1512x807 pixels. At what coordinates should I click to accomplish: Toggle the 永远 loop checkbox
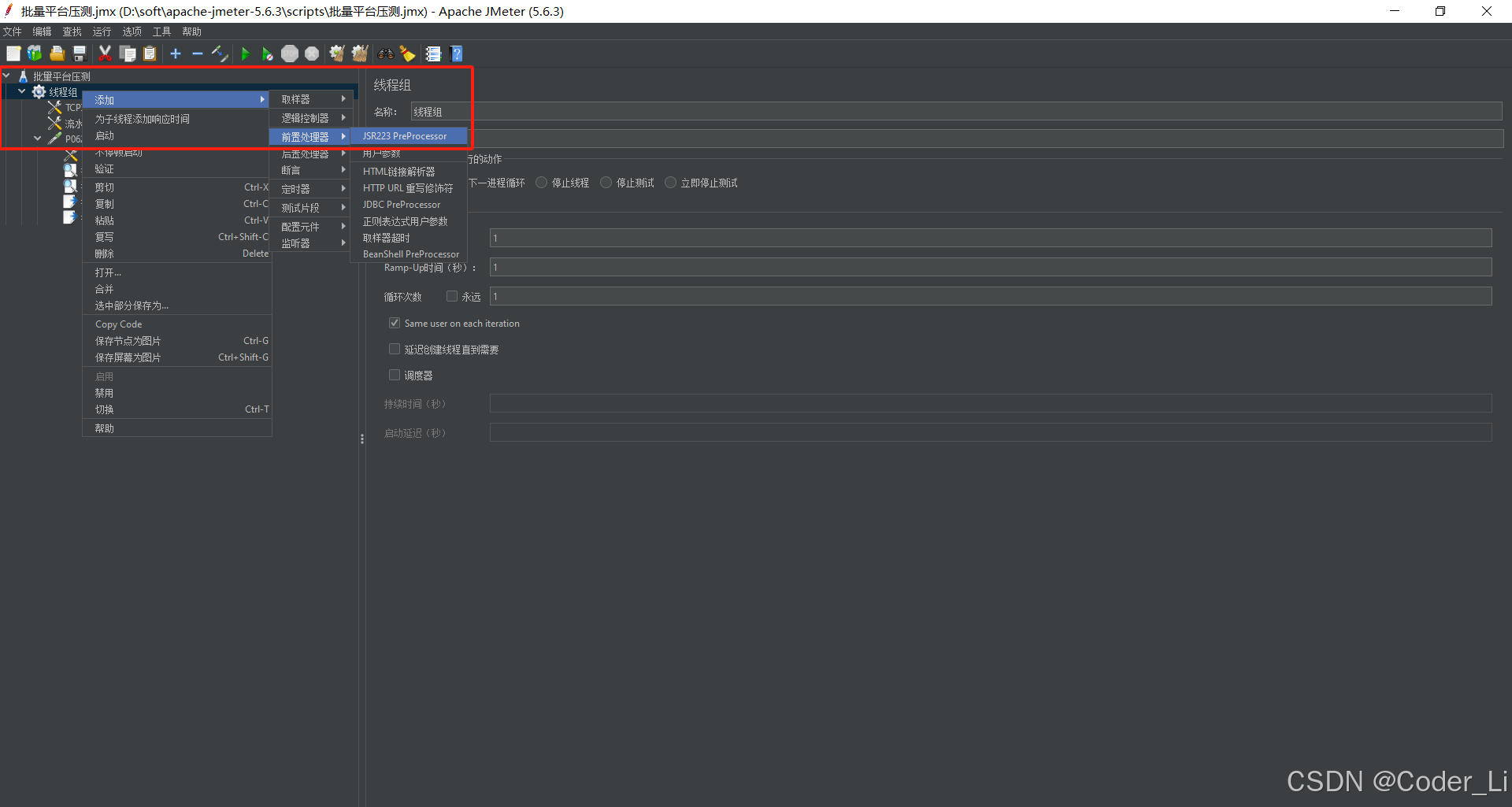(452, 297)
